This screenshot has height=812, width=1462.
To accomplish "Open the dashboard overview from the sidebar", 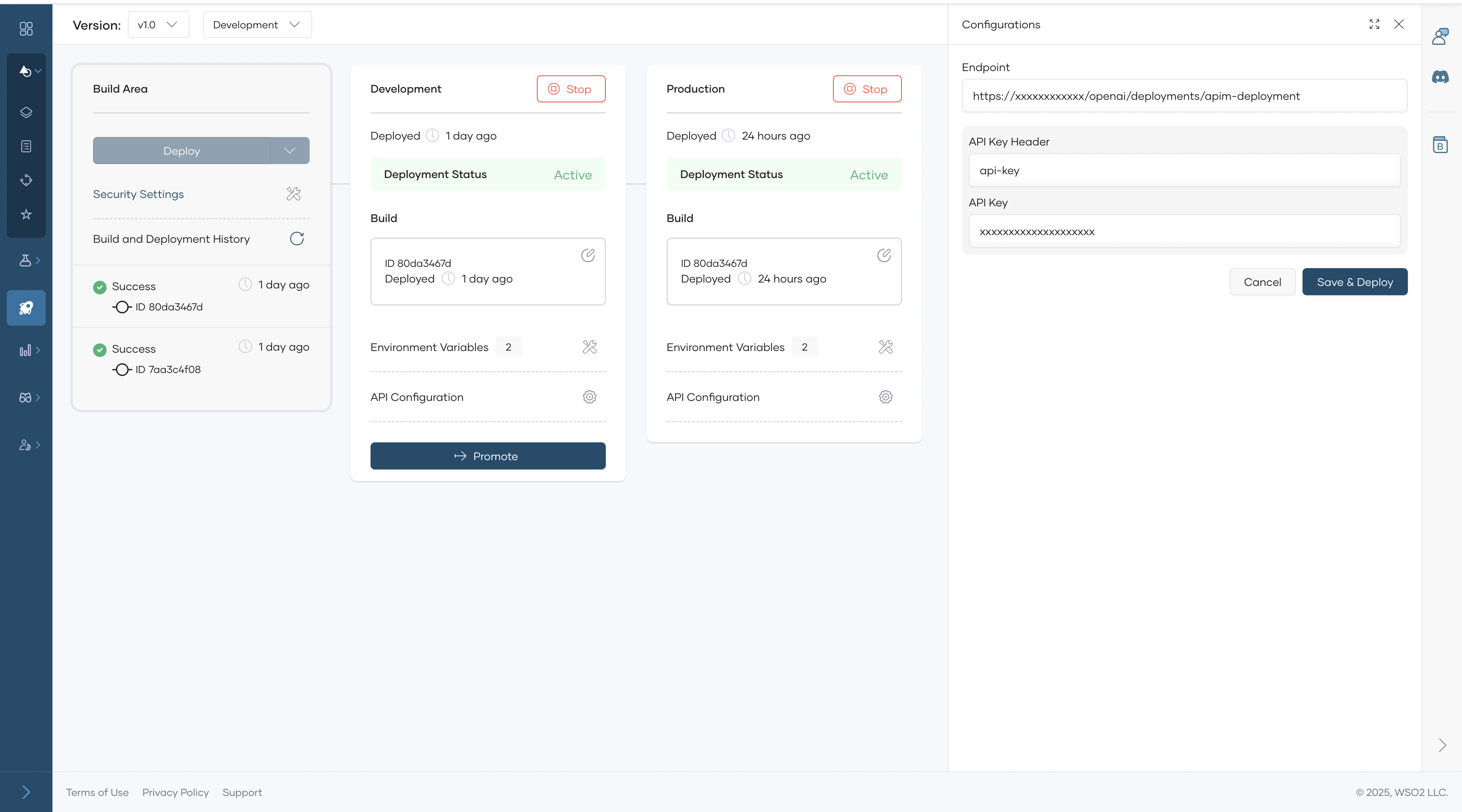I will click(x=26, y=29).
